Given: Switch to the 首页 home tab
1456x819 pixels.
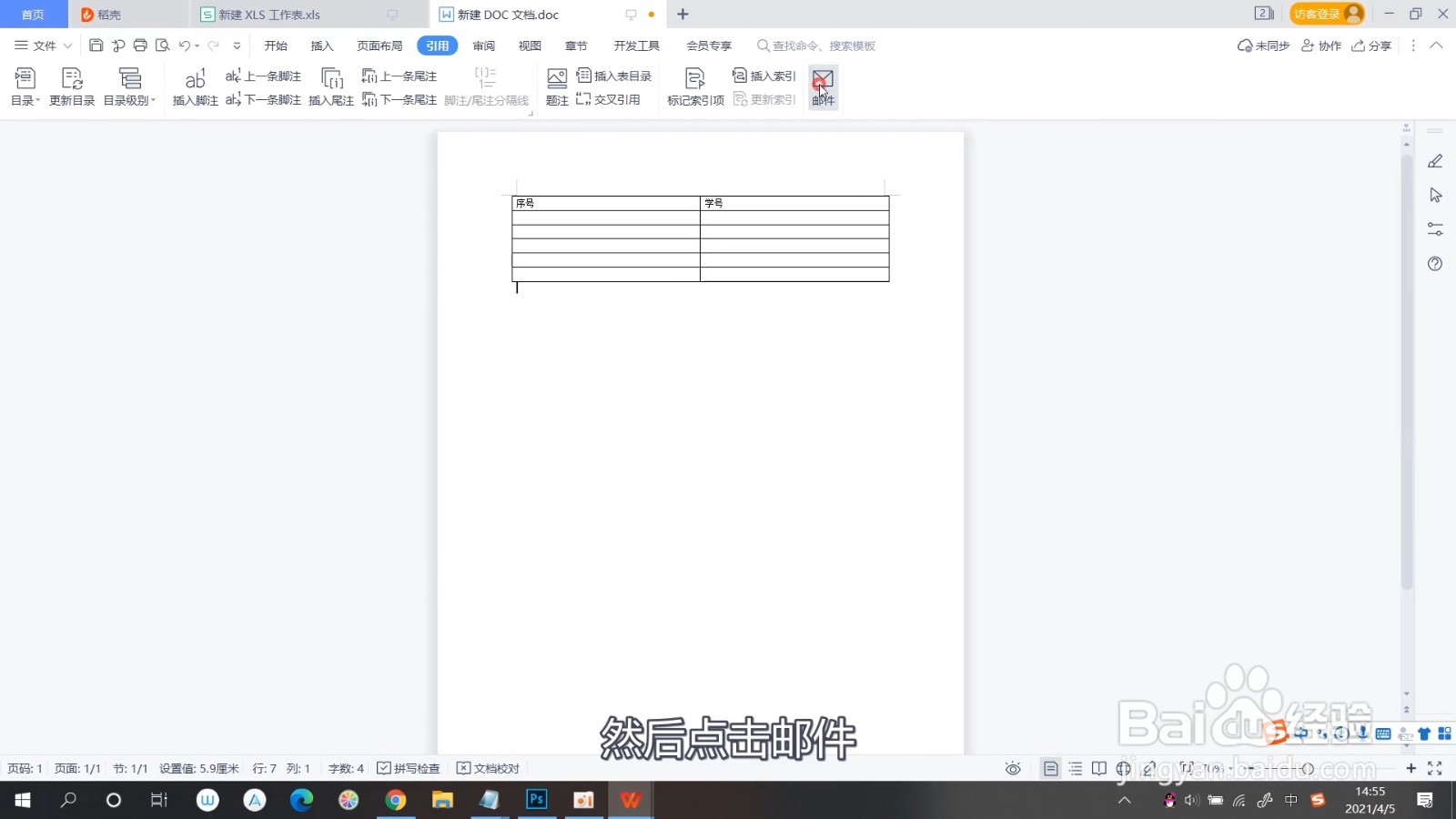Looking at the screenshot, I should click(33, 15).
